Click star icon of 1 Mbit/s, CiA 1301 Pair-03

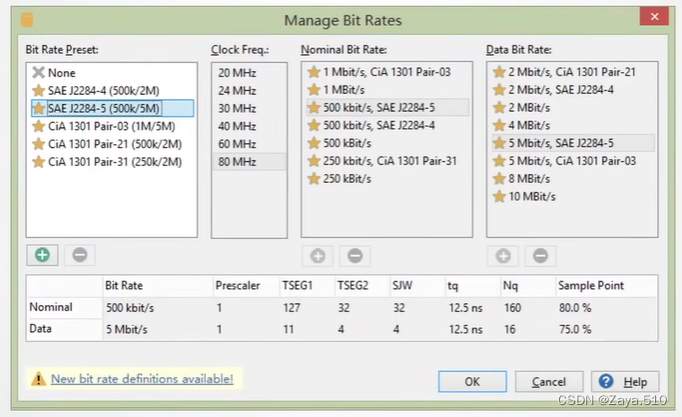click(x=314, y=72)
